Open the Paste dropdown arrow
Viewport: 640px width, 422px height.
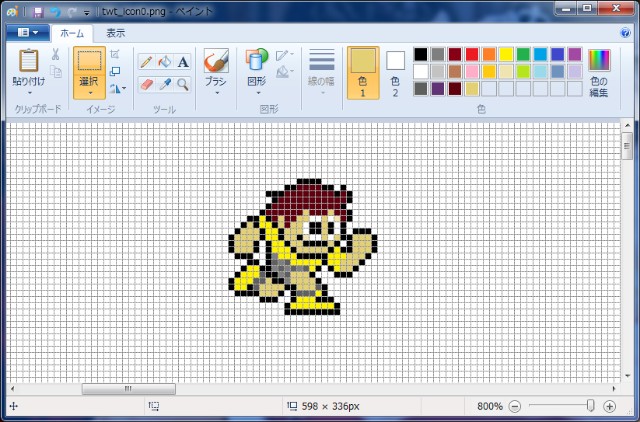click(29, 93)
